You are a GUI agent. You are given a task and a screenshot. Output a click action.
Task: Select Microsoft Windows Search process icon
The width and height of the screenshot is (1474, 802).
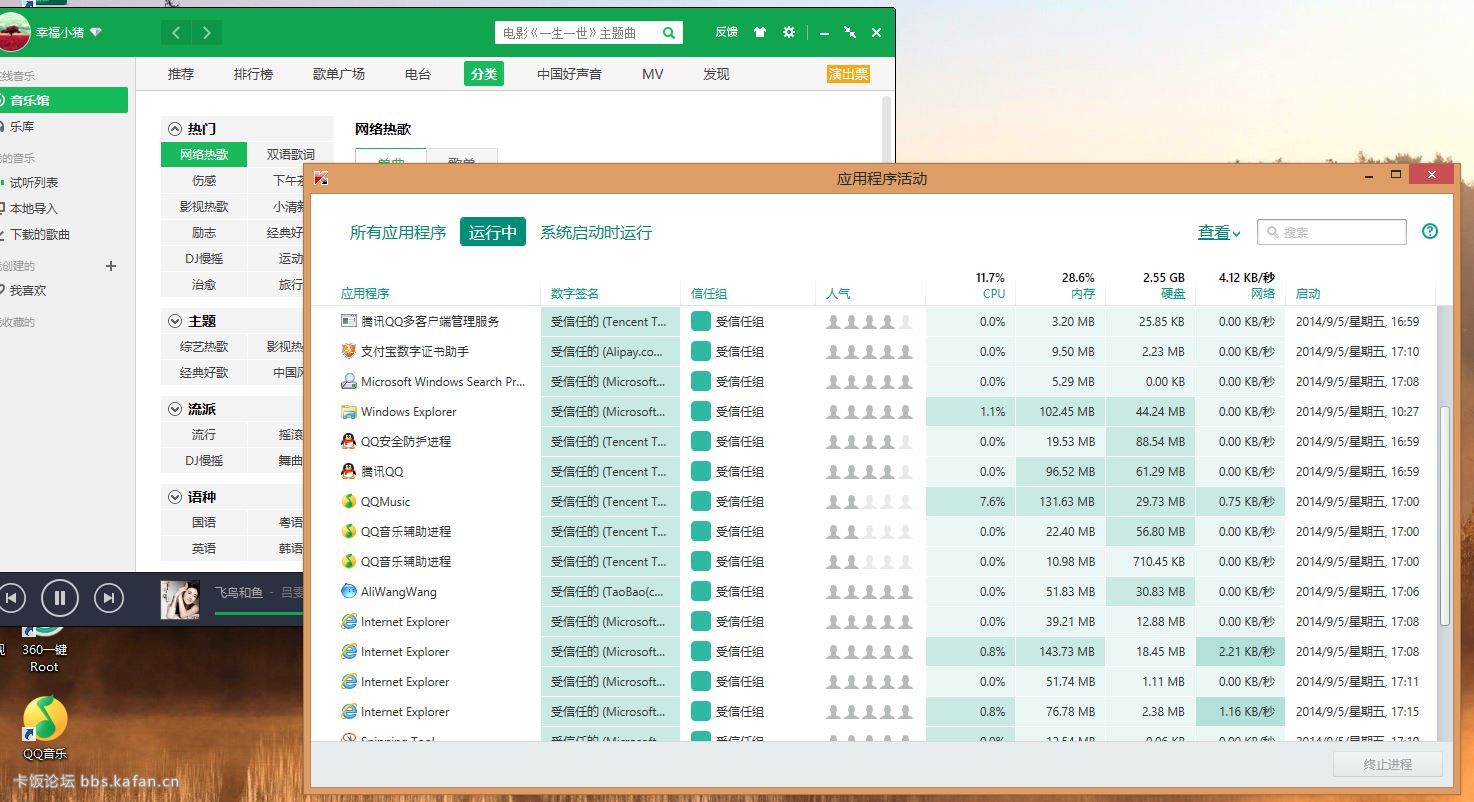click(x=349, y=381)
